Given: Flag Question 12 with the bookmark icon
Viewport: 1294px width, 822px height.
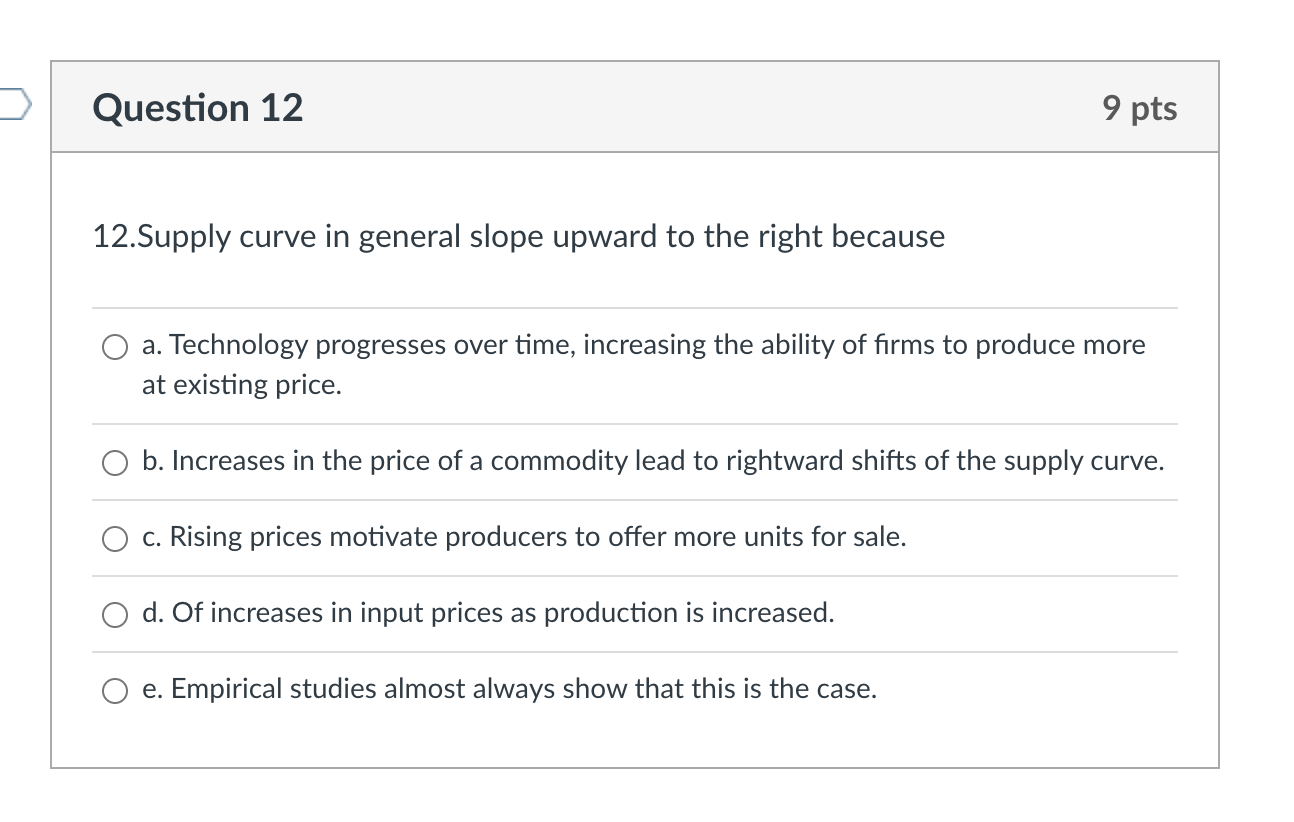Looking at the screenshot, I should [17, 104].
